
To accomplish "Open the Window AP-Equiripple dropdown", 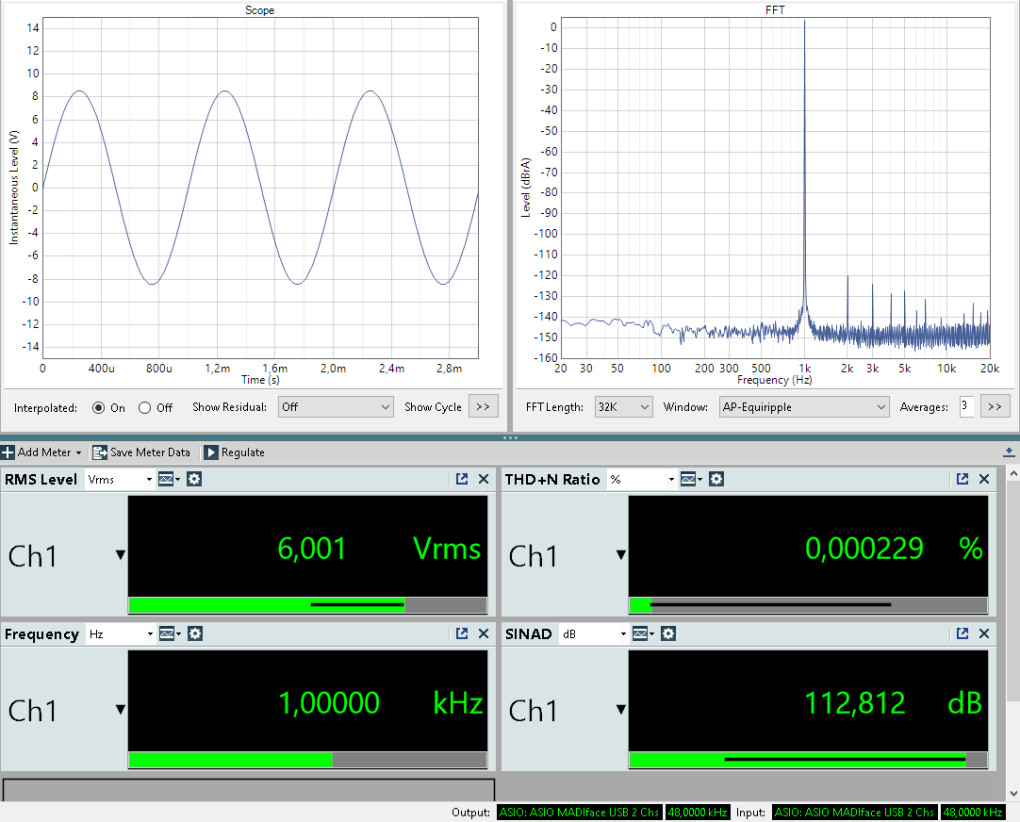I will point(804,407).
